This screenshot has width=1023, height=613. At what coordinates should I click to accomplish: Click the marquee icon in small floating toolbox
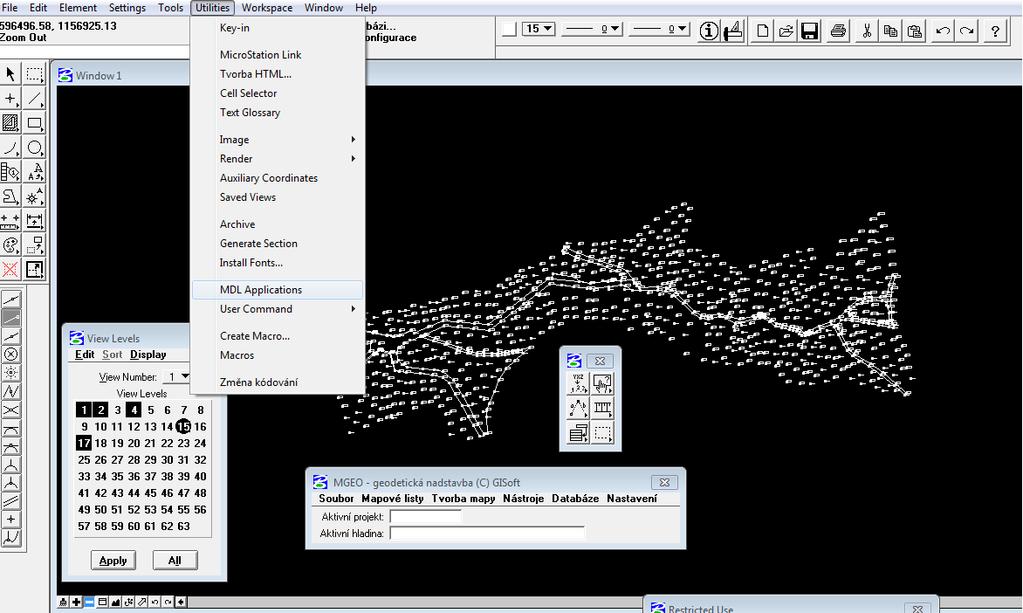click(602, 432)
